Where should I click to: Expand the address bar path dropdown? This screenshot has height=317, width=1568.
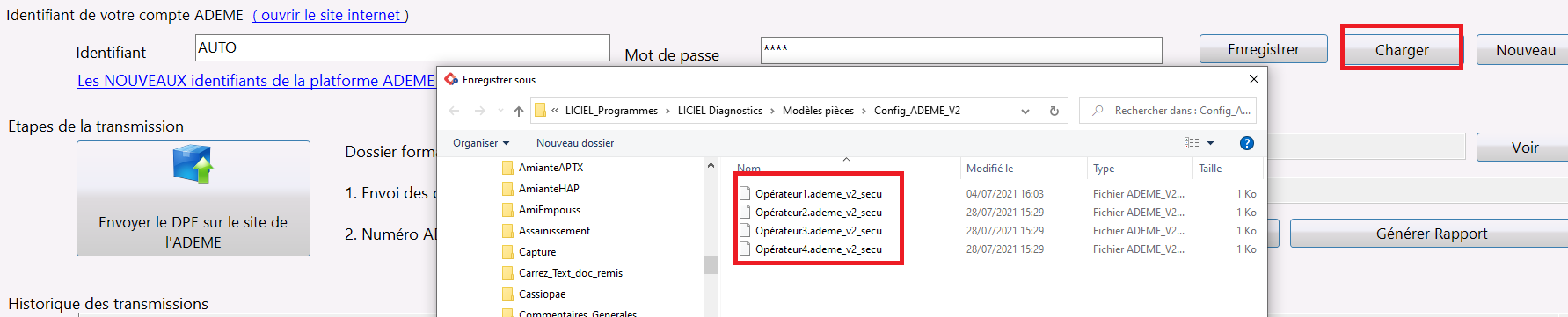pyautogui.click(x=1025, y=111)
